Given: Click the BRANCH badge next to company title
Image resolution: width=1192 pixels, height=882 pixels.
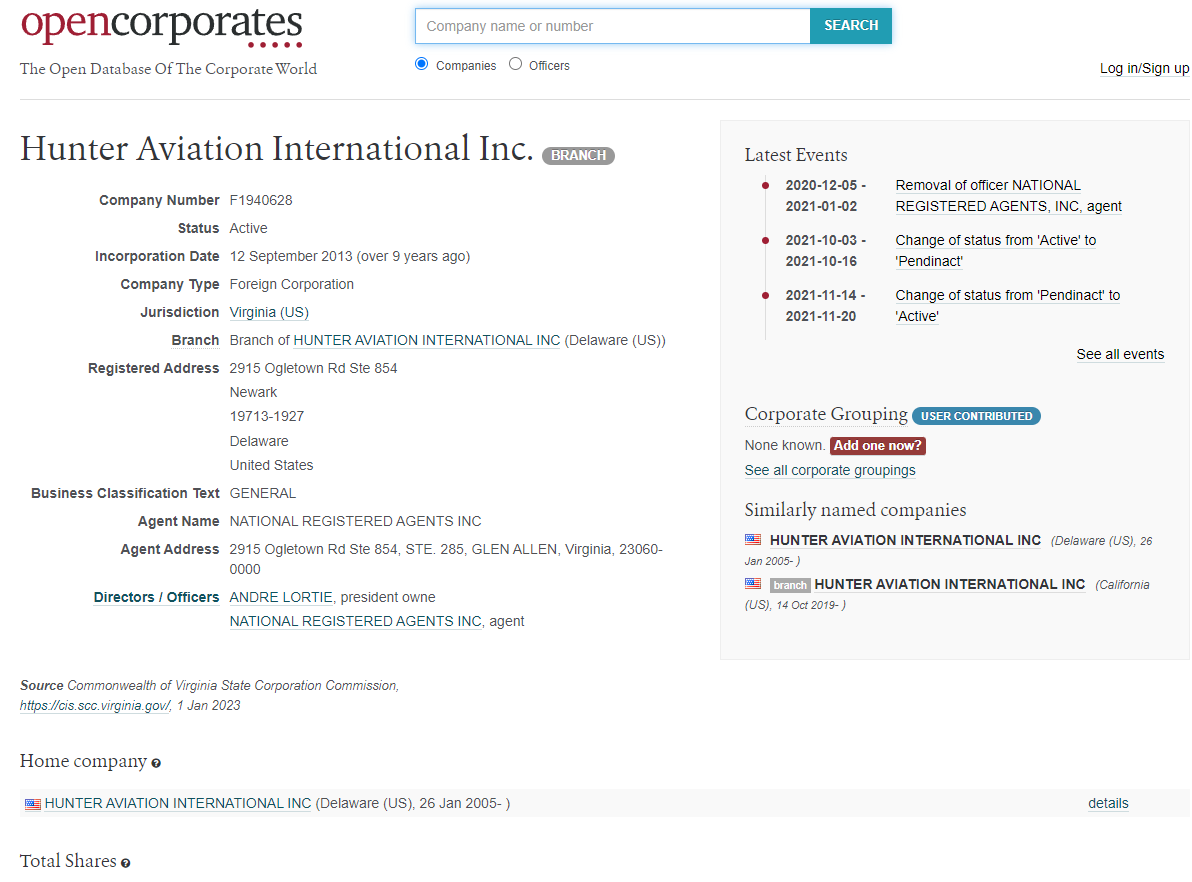Looking at the screenshot, I should (x=578, y=155).
